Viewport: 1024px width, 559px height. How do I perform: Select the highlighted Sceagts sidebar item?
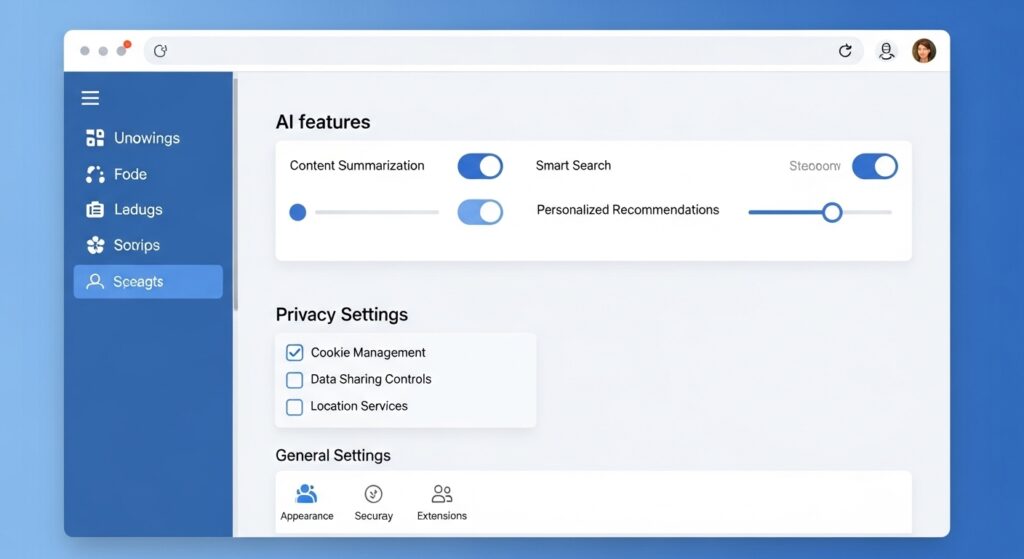148,281
